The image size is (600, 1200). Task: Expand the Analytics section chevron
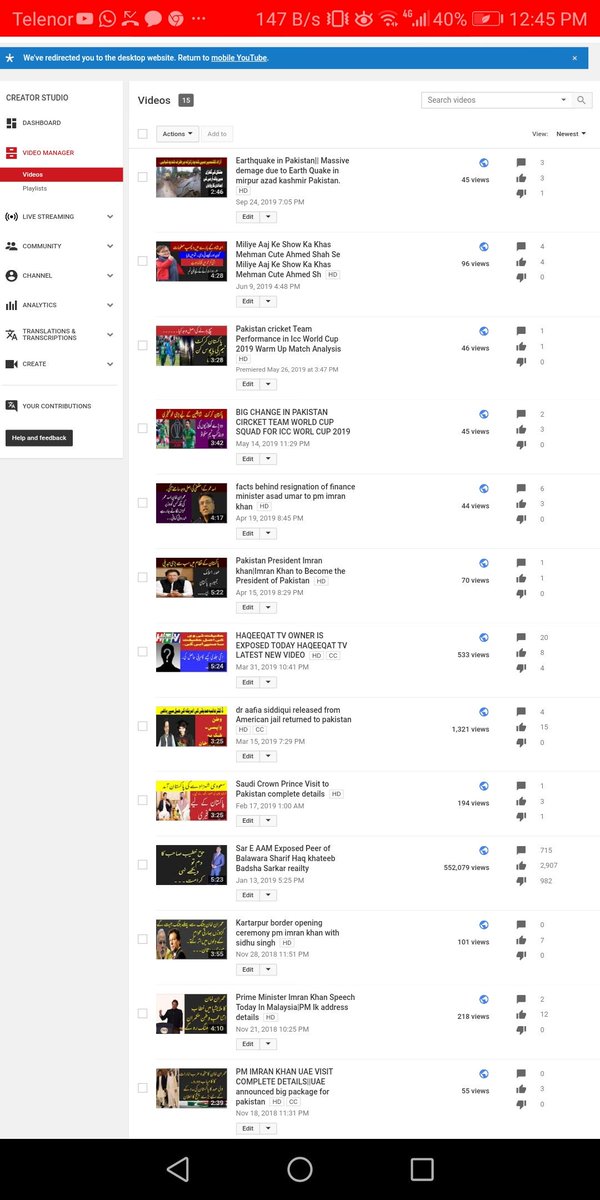[110, 305]
